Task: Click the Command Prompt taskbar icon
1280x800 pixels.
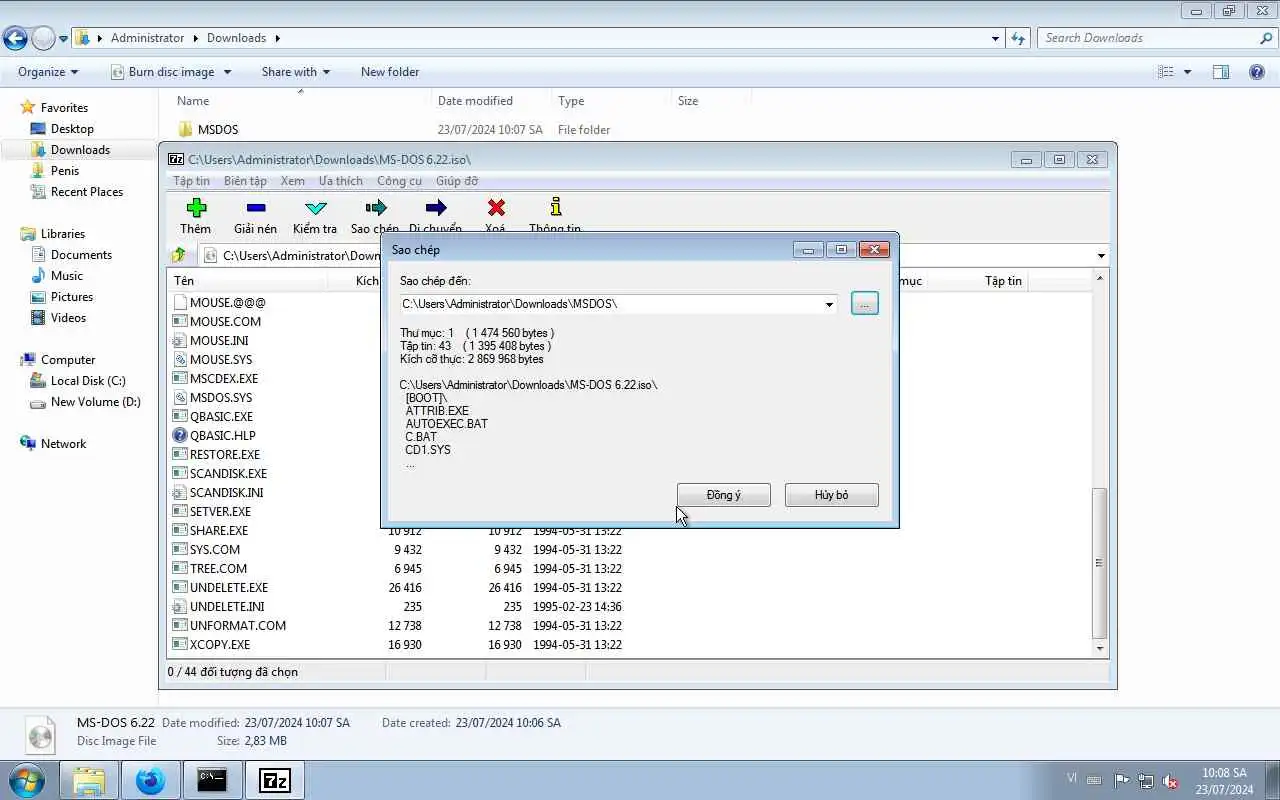Action: [212, 780]
